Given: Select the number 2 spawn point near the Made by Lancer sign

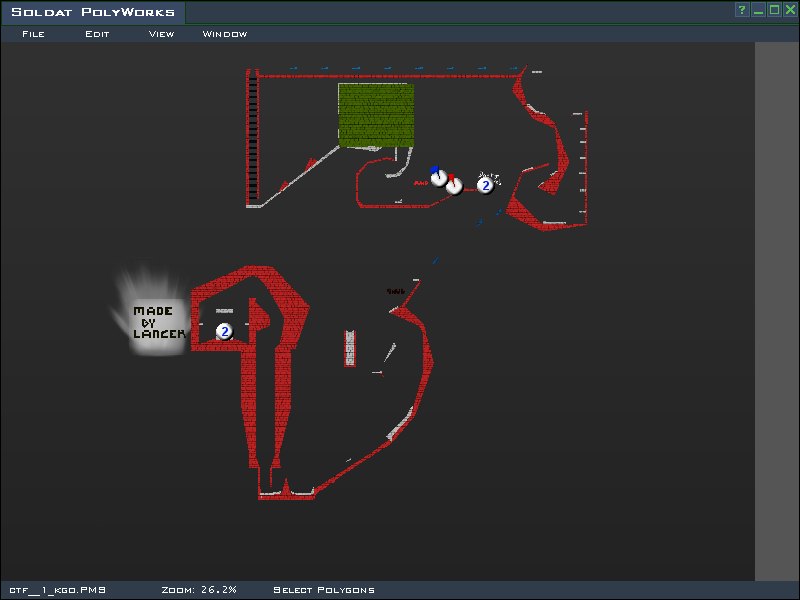Looking at the screenshot, I should tap(224, 331).
